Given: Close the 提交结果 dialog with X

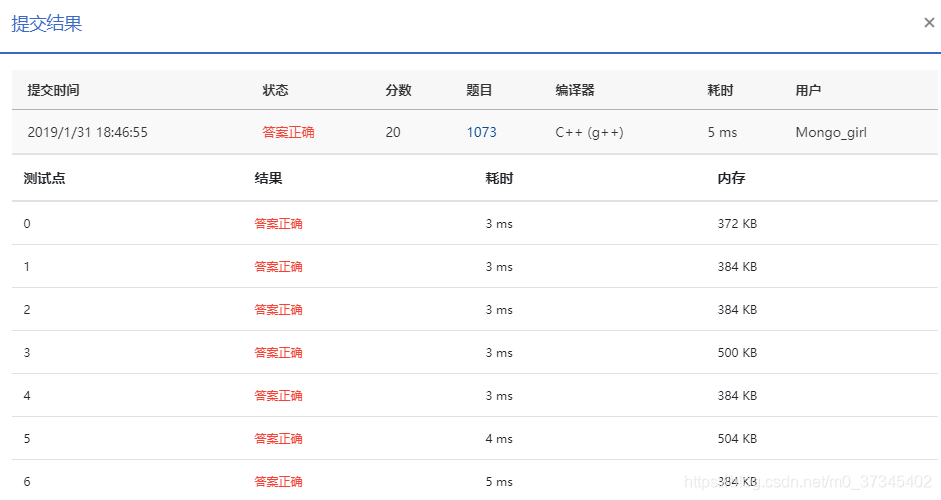Looking at the screenshot, I should click(929, 23).
